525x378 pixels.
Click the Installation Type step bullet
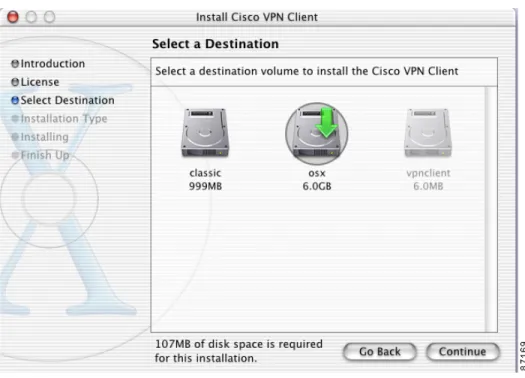tap(15, 119)
